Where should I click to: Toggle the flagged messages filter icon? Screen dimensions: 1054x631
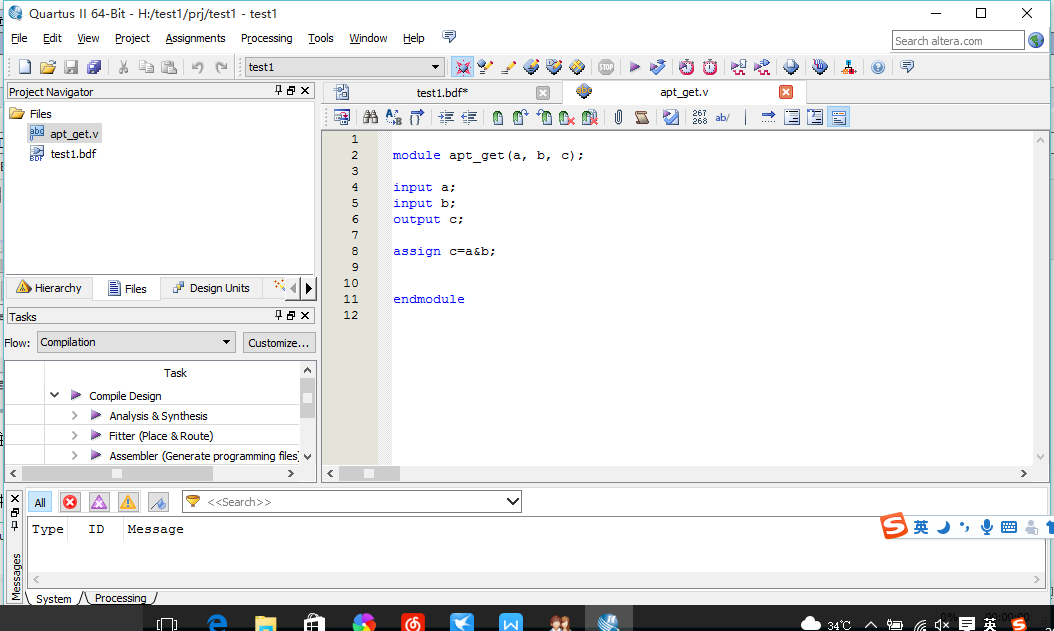tap(158, 502)
